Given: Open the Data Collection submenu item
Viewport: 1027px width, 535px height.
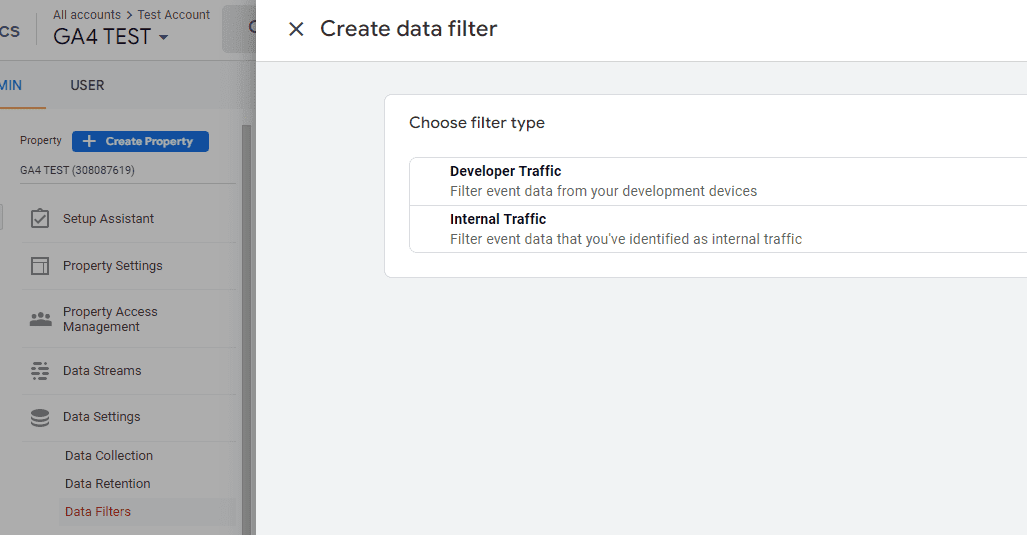Looking at the screenshot, I should pyautogui.click(x=109, y=456).
